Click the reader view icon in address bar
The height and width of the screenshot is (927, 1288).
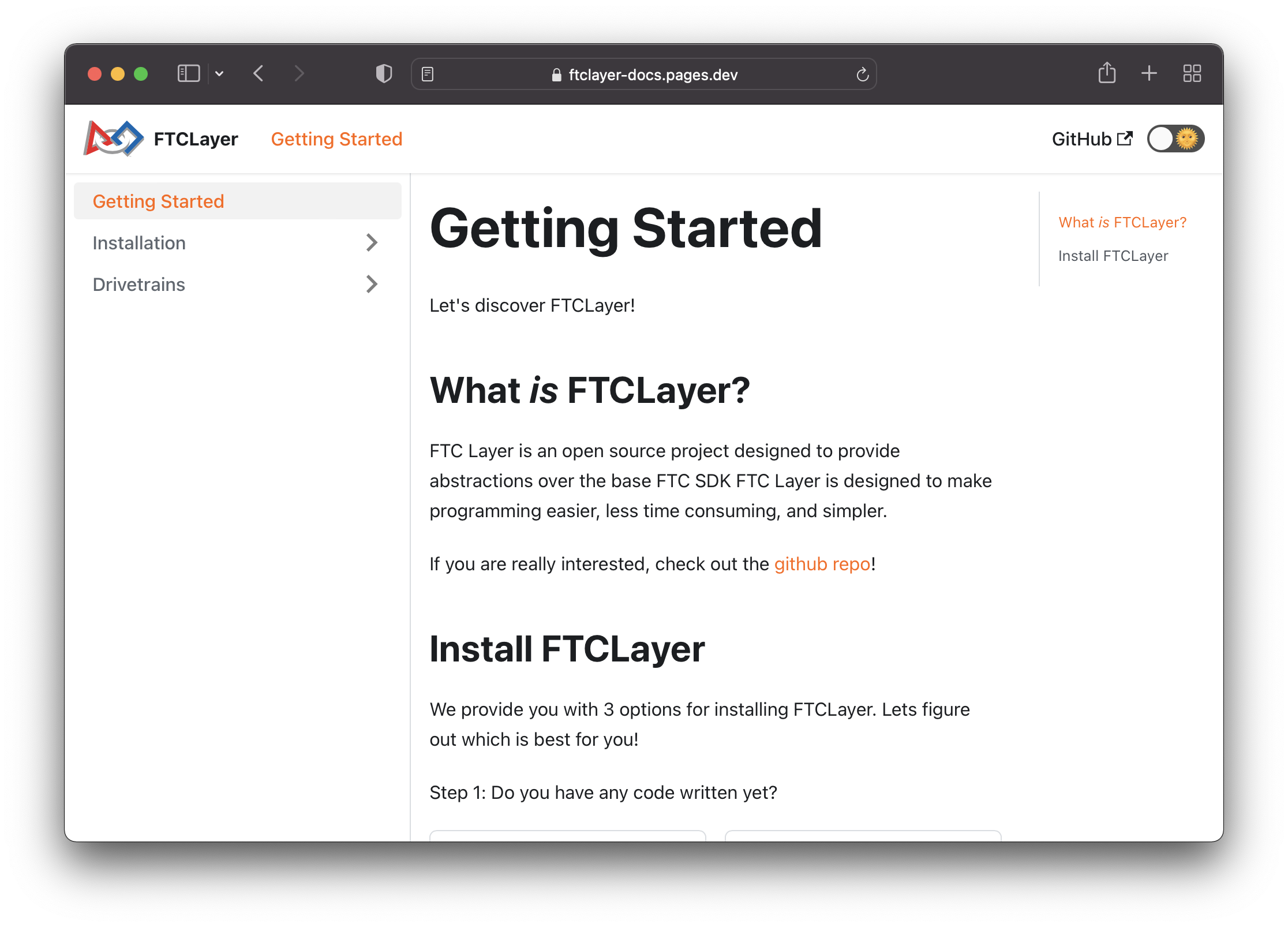click(427, 74)
